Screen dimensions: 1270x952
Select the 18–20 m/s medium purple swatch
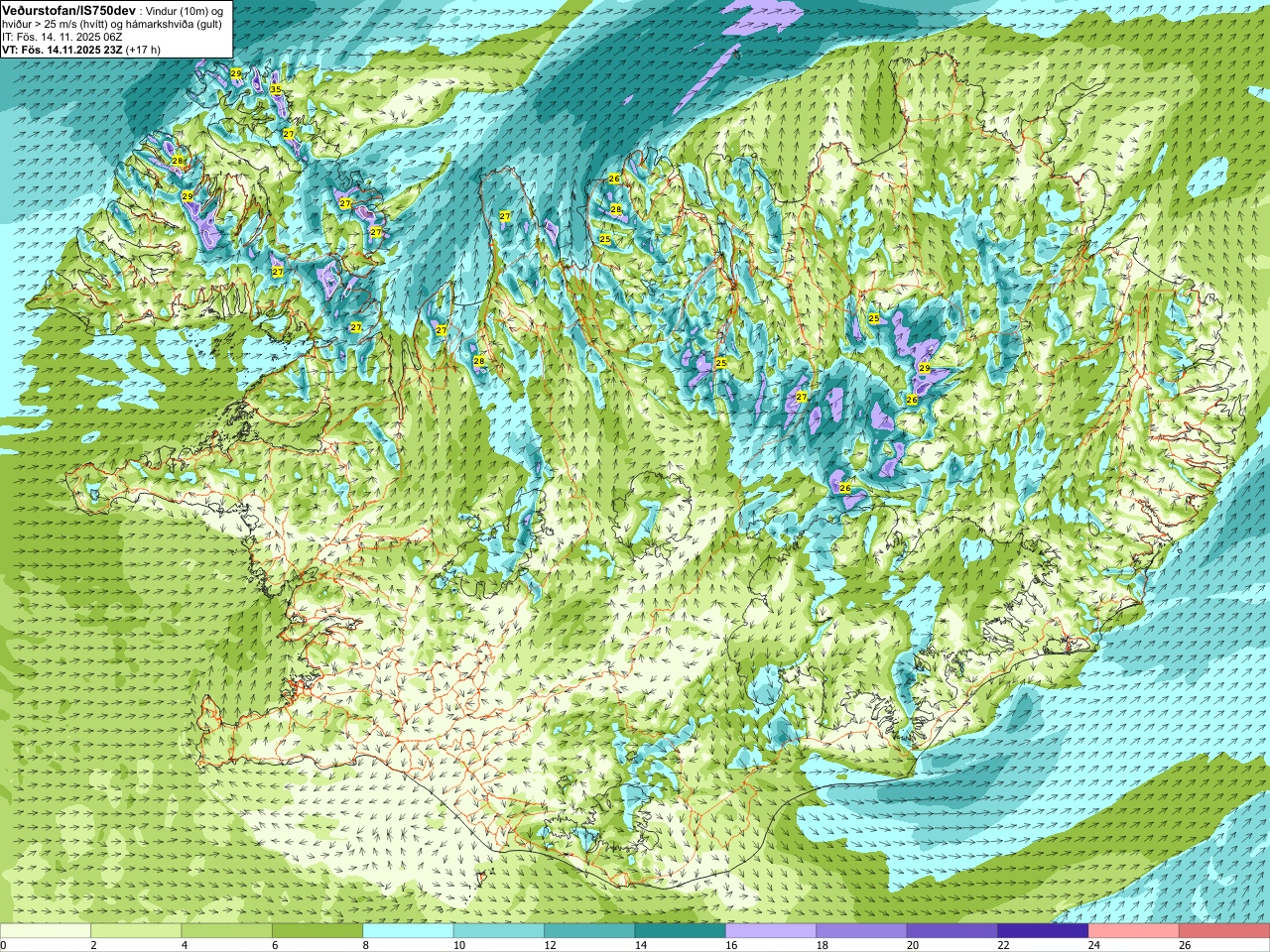coord(862,931)
